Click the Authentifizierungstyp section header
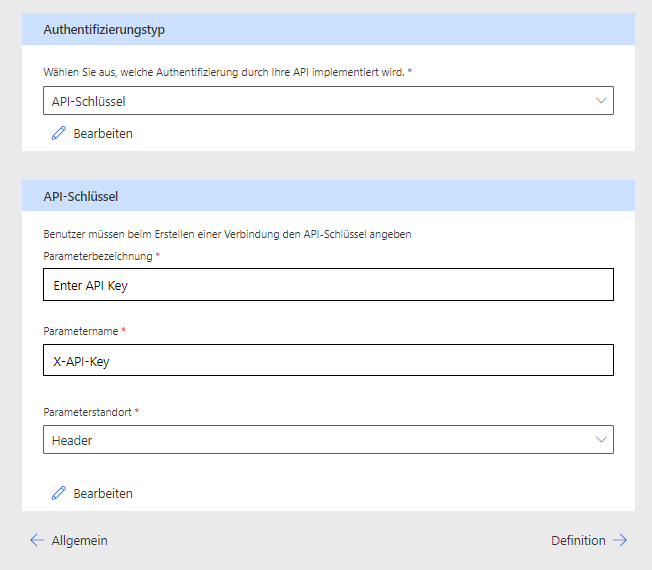This screenshot has width=652, height=570. [x=104, y=30]
